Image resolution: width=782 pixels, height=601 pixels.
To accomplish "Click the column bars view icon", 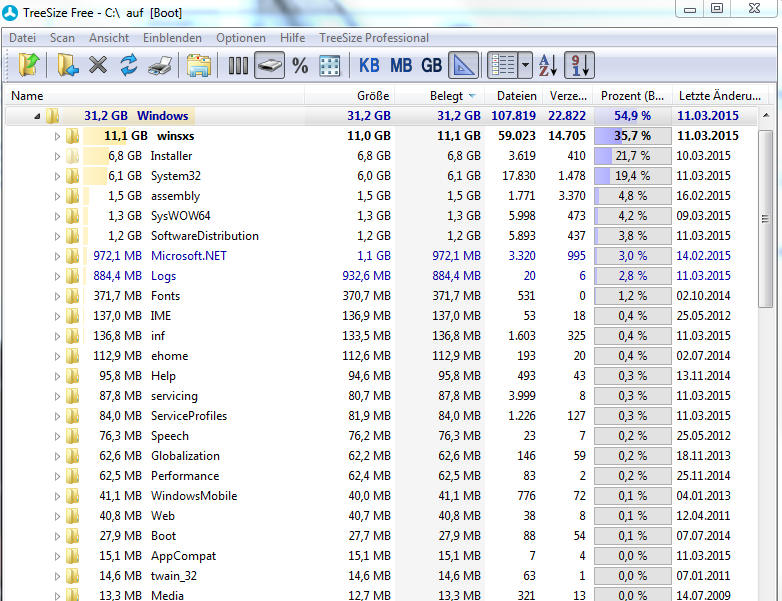I will (x=238, y=65).
